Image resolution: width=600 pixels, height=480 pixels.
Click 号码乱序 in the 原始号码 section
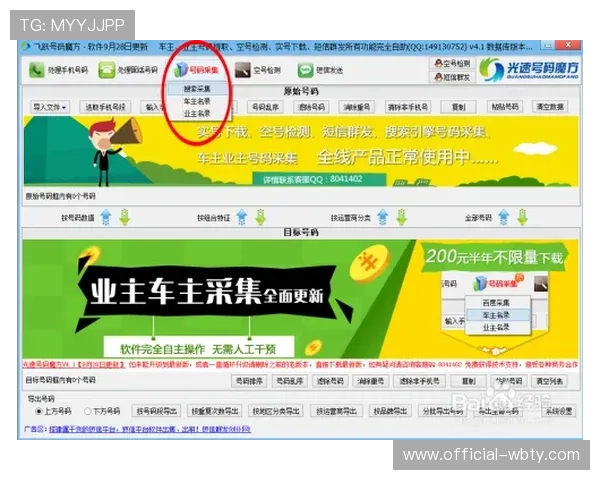(x=266, y=107)
